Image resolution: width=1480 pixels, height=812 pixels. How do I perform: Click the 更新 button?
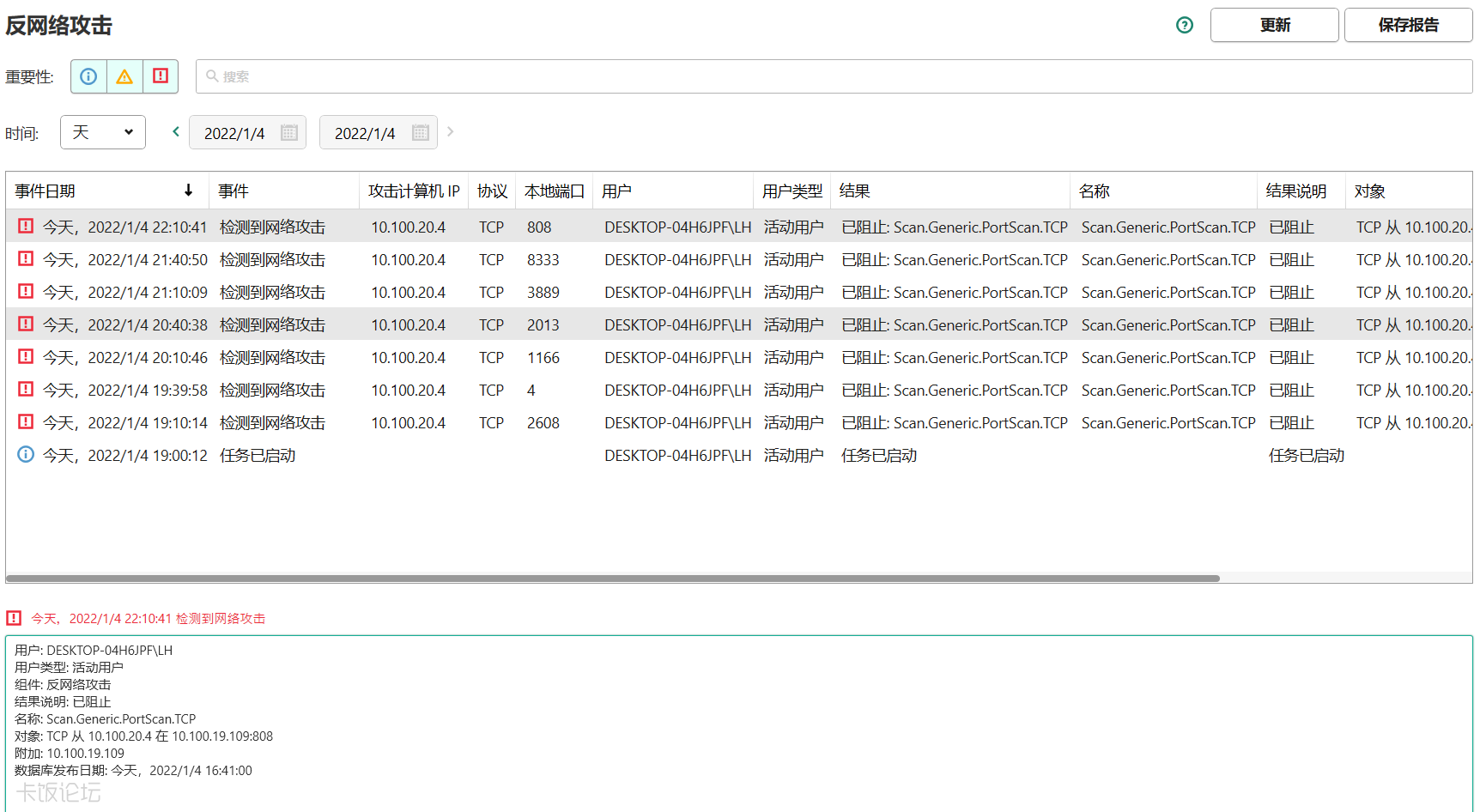tap(1274, 25)
